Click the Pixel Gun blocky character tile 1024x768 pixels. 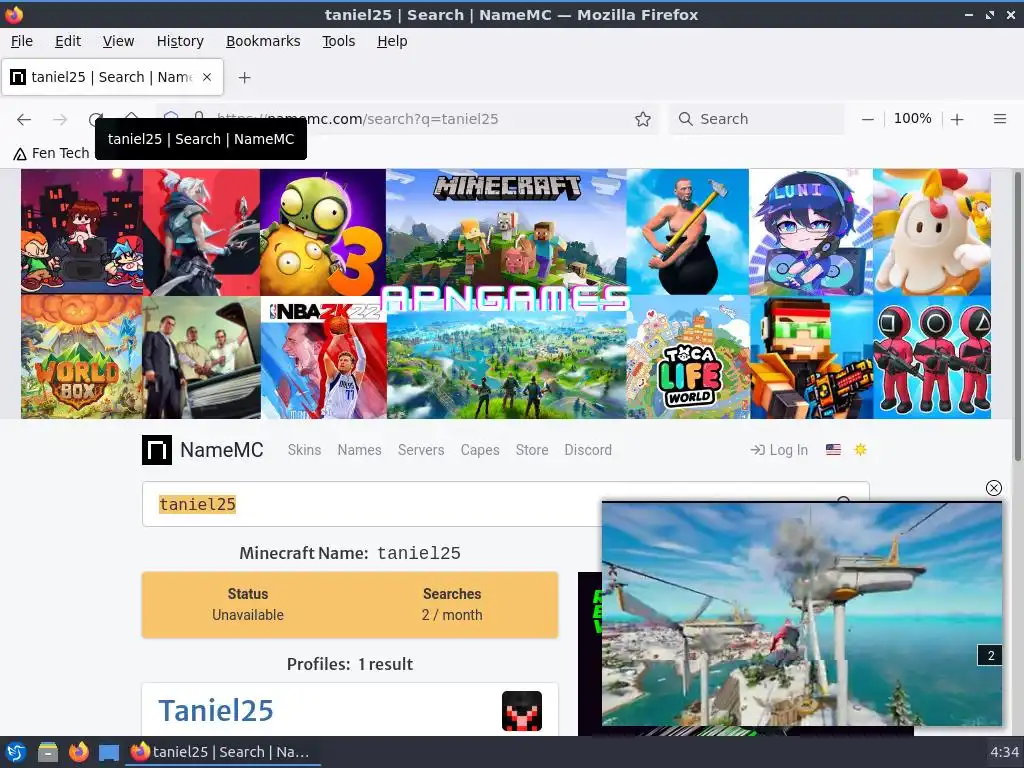pos(811,357)
